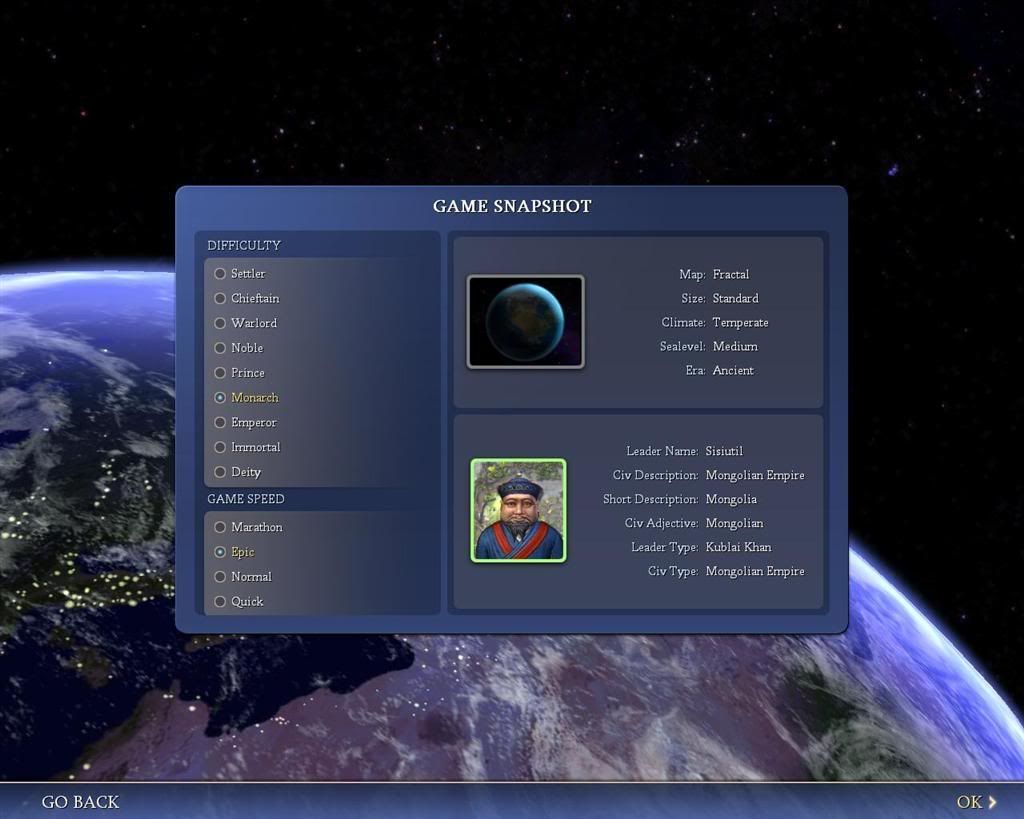Select Warlord difficulty
This screenshot has width=1024, height=819.
coord(246,323)
